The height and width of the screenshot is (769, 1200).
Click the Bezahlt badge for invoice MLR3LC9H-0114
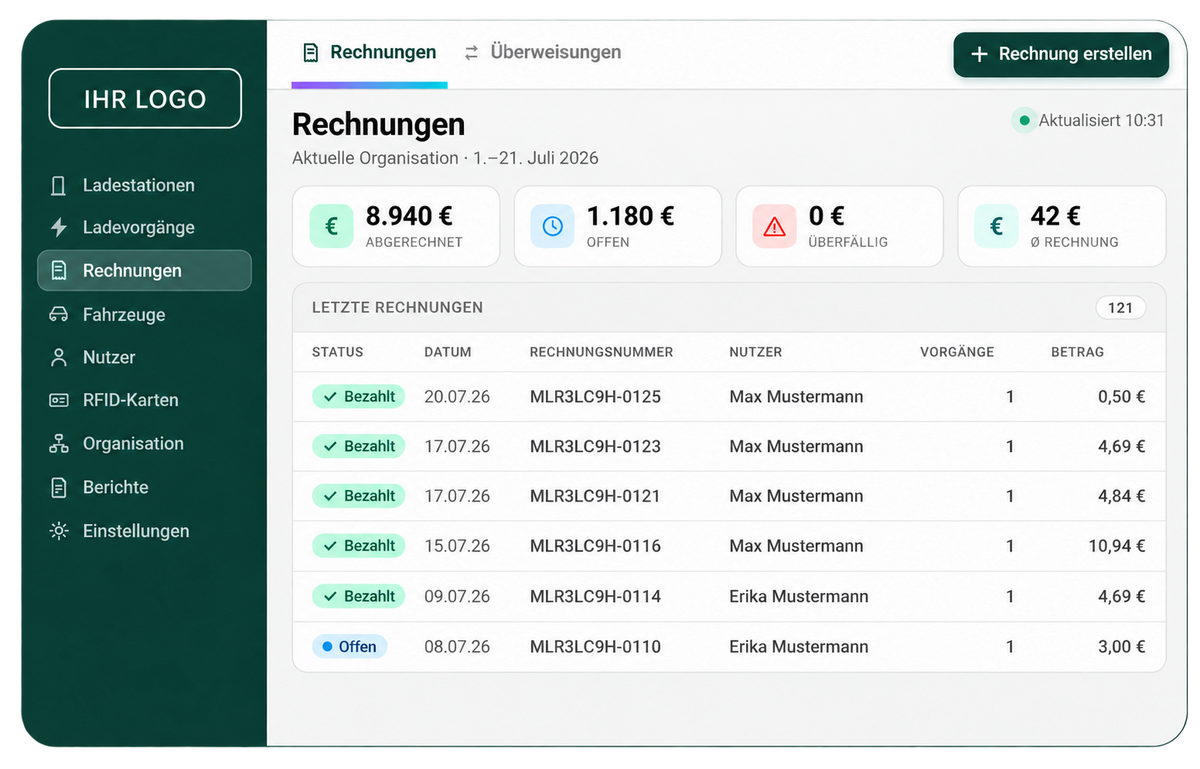[x=358, y=596]
